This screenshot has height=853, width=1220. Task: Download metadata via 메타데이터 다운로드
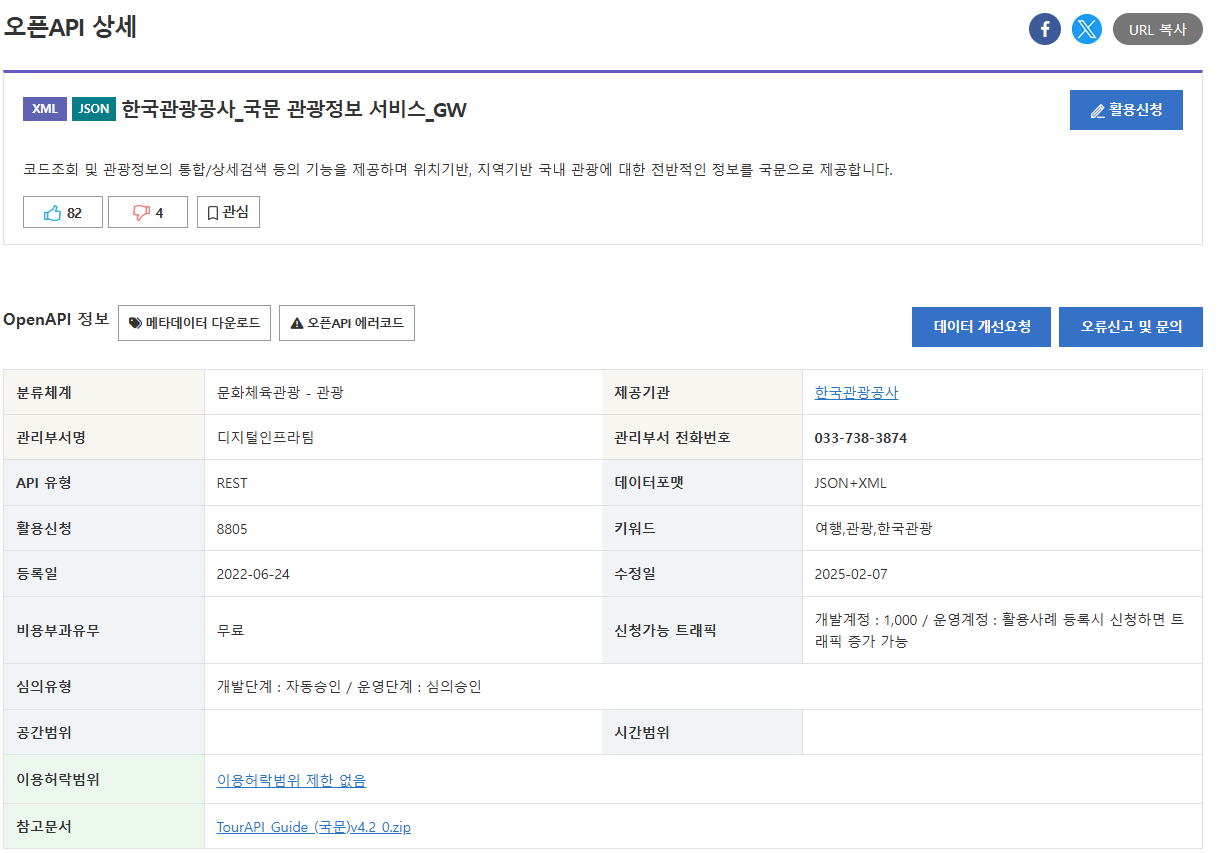point(194,323)
